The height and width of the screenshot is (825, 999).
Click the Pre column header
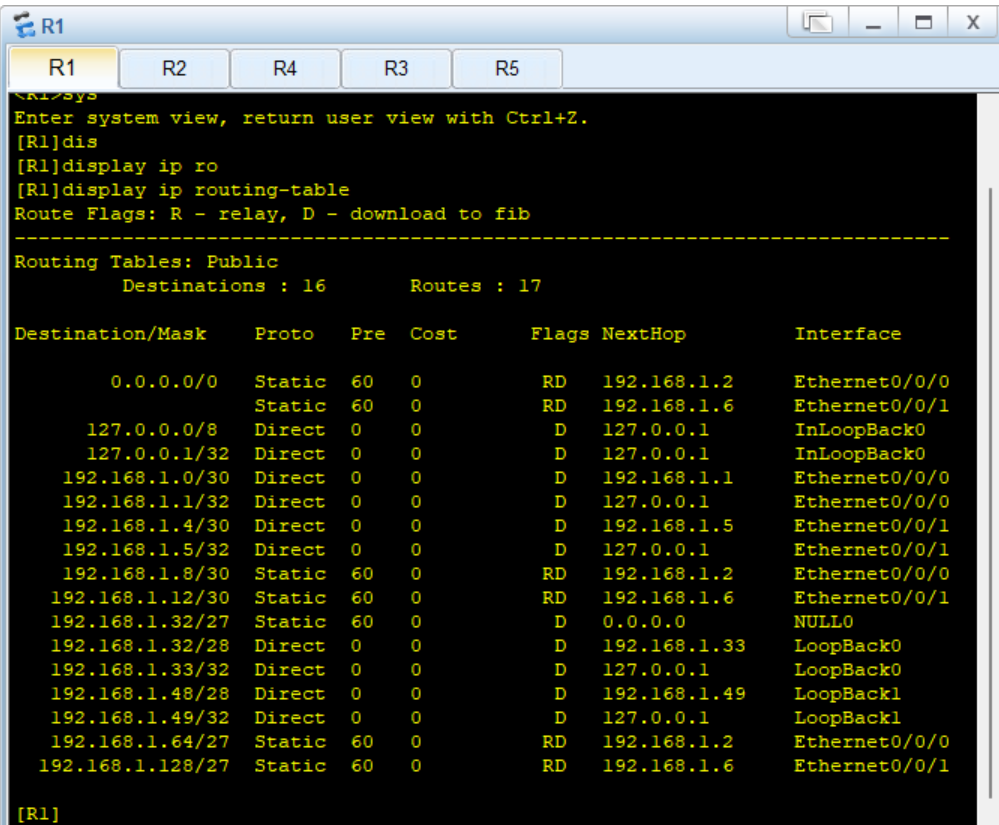click(368, 334)
